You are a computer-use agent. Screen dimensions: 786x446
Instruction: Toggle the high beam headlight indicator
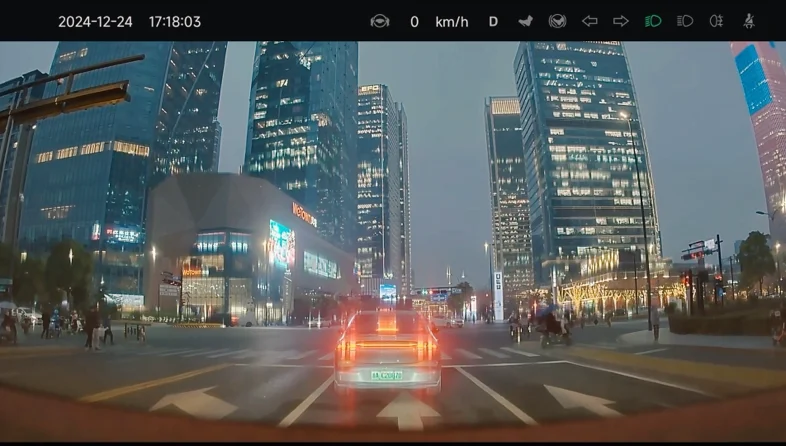tap(685, 21)
